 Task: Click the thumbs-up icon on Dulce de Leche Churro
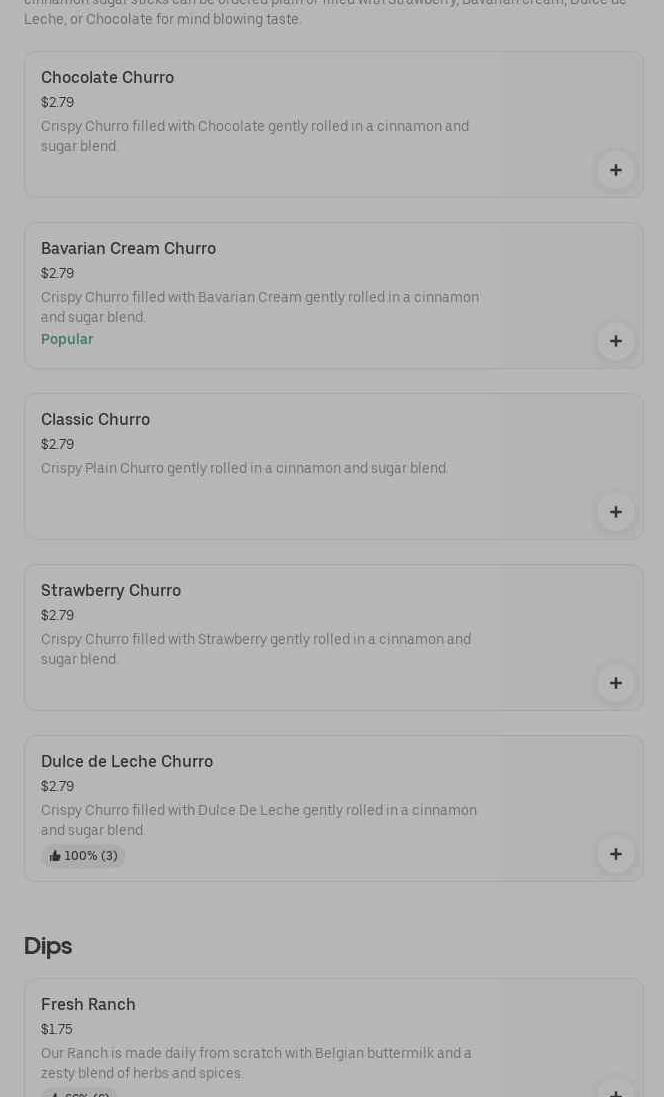pyautogui.click(x=55, y=856)
